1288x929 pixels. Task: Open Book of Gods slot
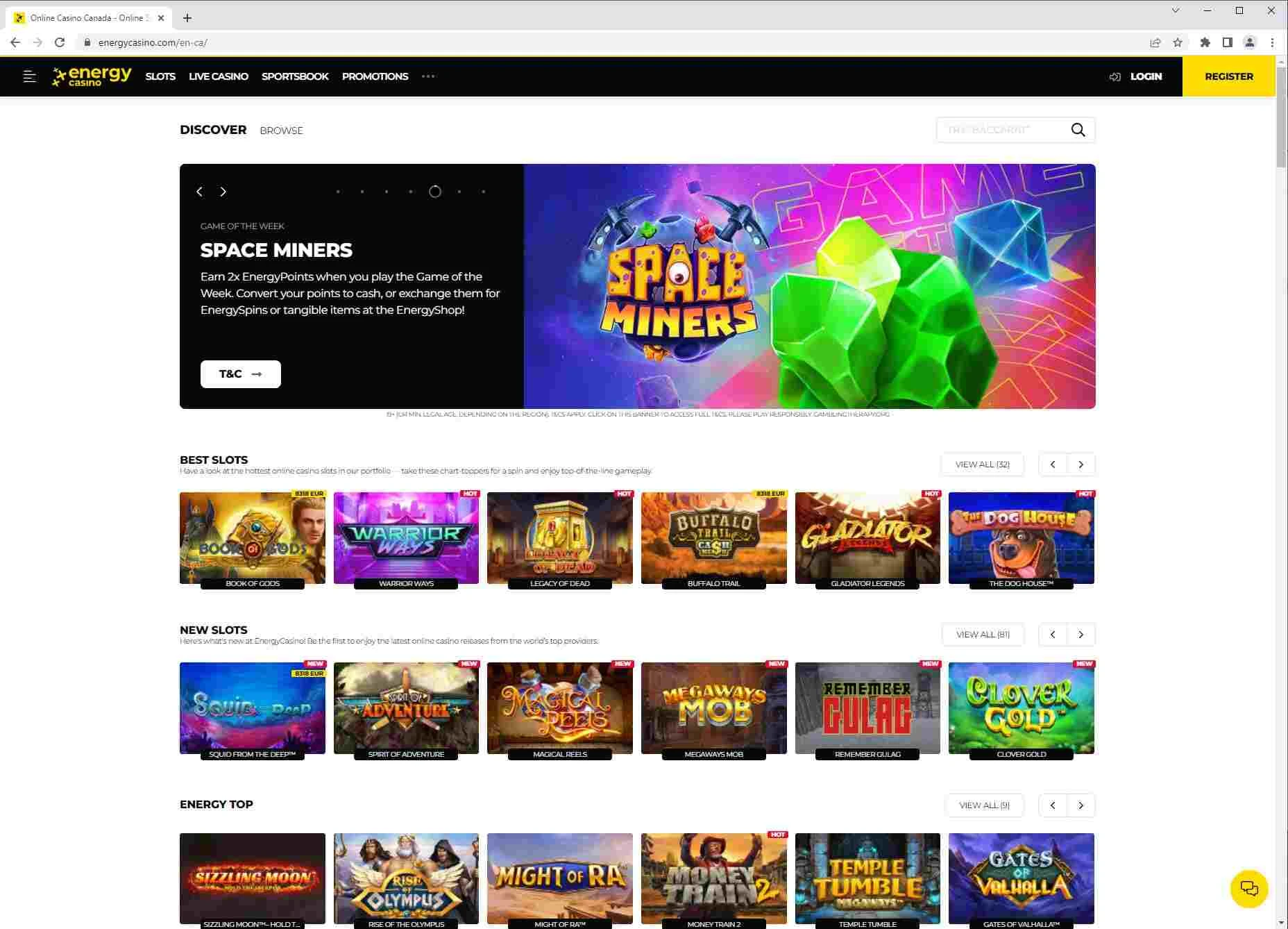click(253, 539)
